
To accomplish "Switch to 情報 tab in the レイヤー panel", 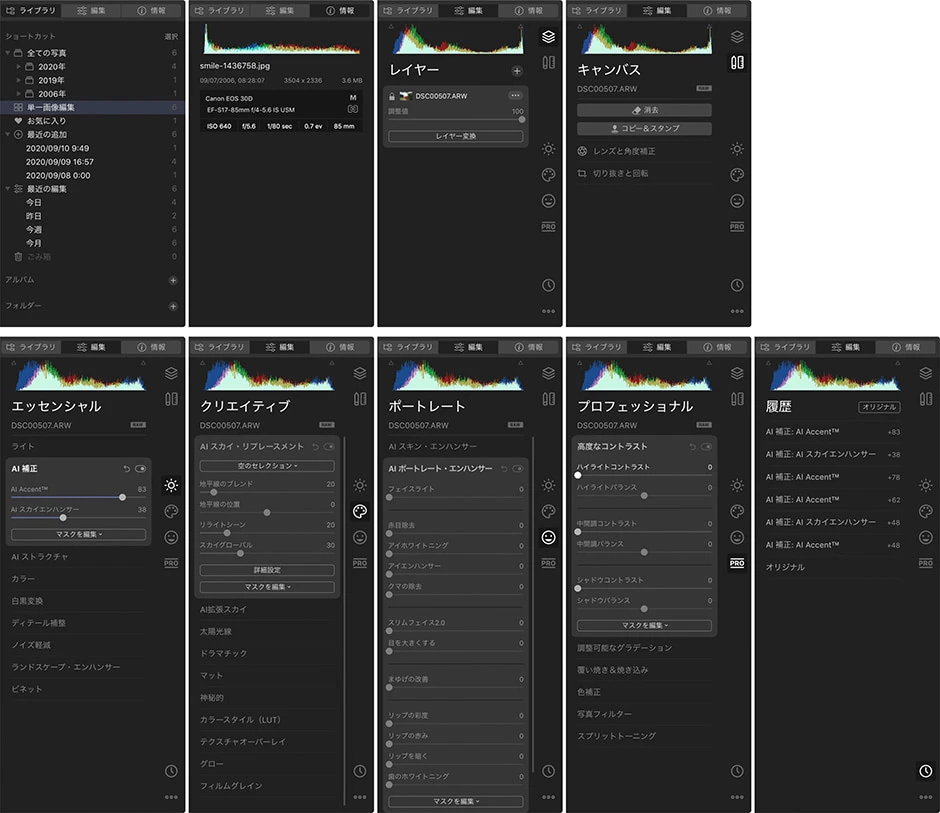I will [x=529, y=11].
